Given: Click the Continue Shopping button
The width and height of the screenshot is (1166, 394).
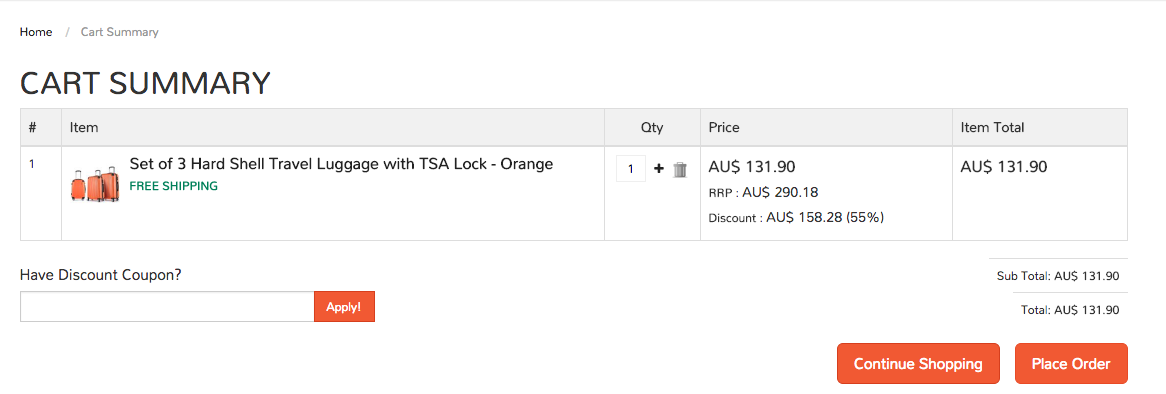Looking at the screenshot, I should [918, 364].
